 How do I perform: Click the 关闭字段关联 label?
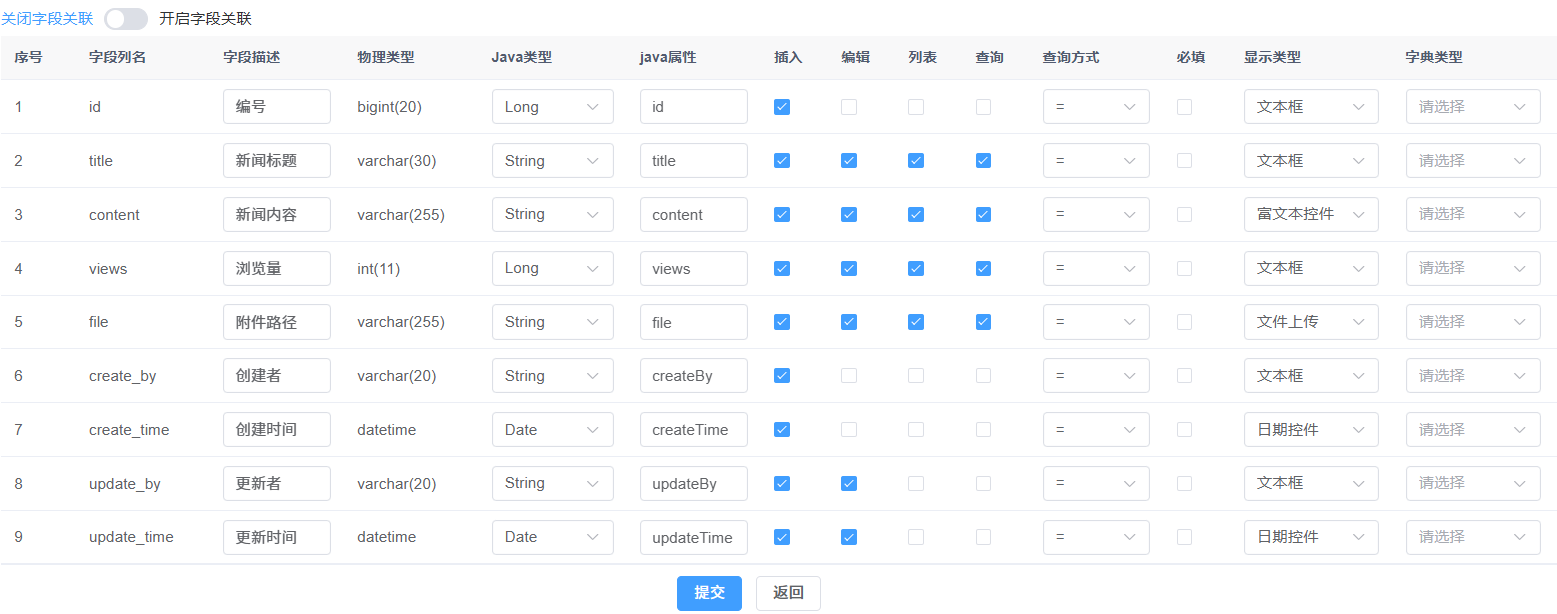47,19
